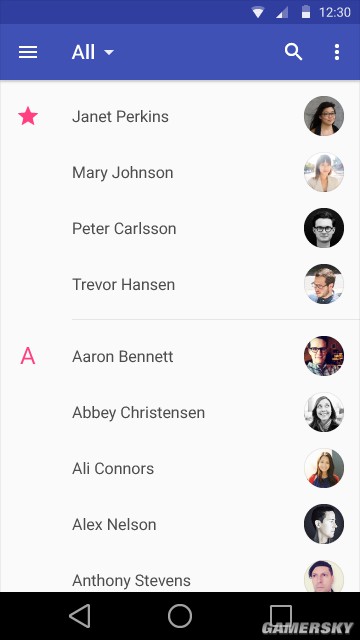Tap the Android back triangle button
The image size is (360, 640).
[x=80, y=616]
